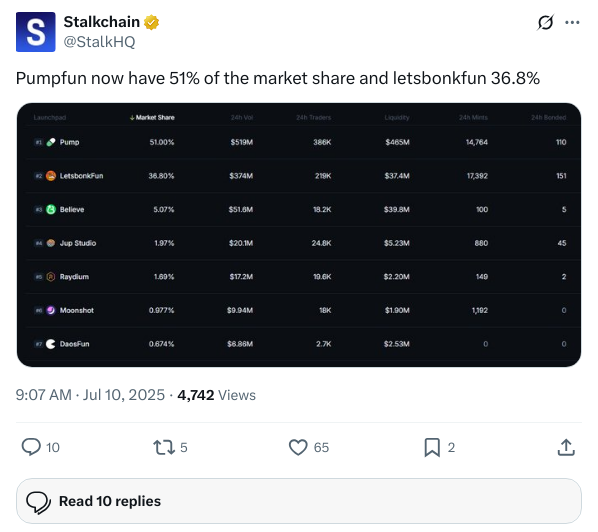Open the three-dot more options menu
This screenshot has height=532, width=598.
(x=572, y=23)
